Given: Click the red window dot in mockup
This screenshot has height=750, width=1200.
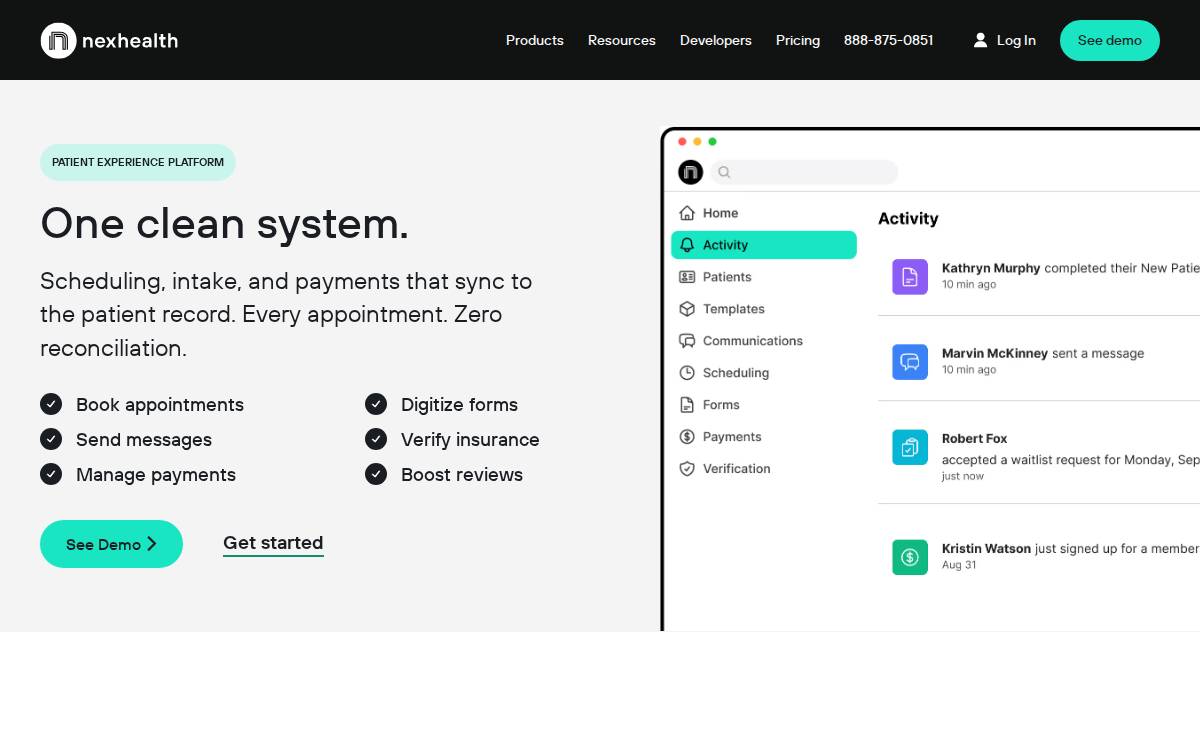Looking at the screenshot, I should [682, 142].
